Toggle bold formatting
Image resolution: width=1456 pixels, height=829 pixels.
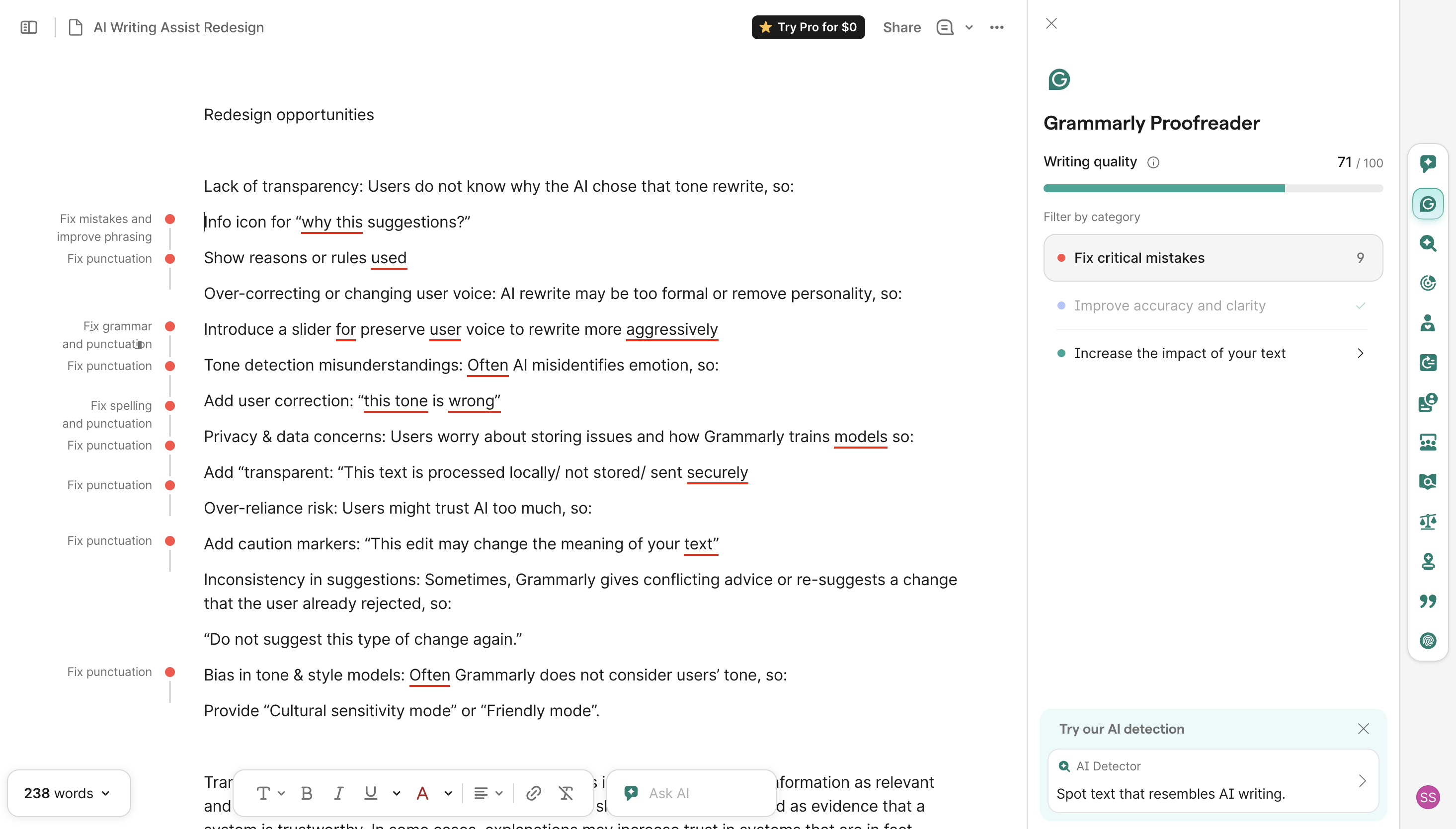click(x=307, y=793)
